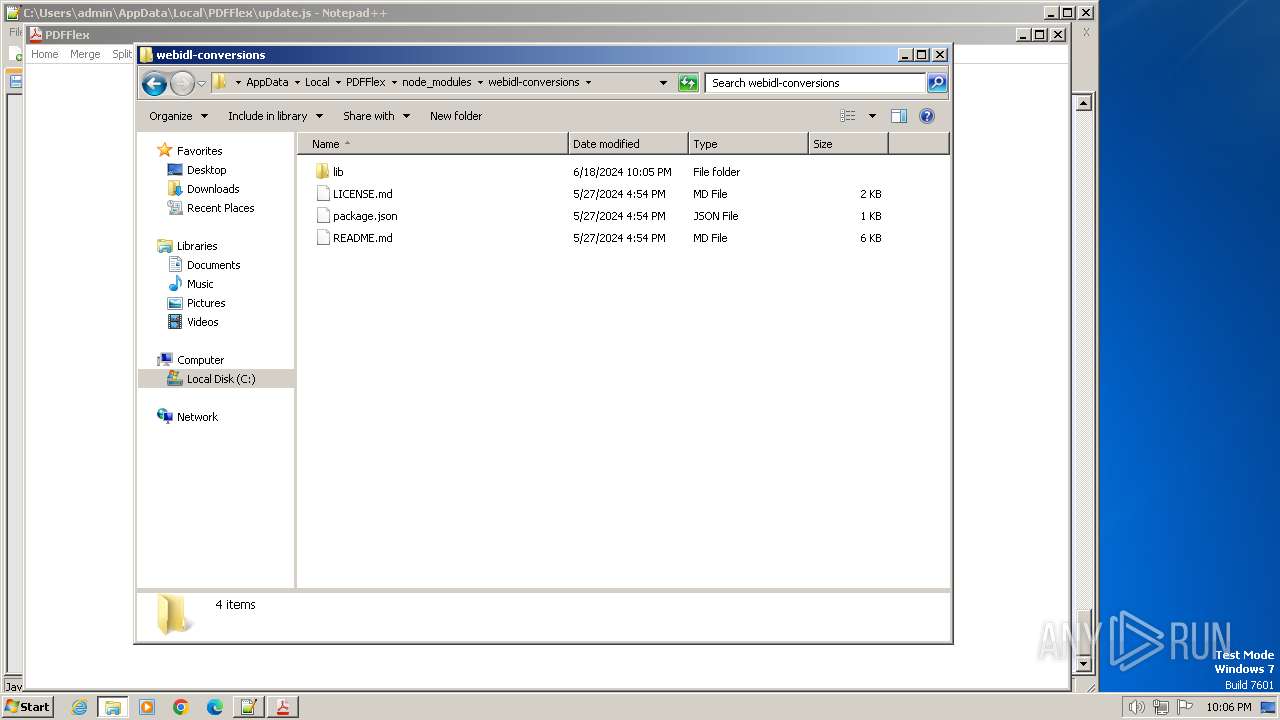
Task: Click the PDFFlex breadcrumb segment
Action: [365, 83]
